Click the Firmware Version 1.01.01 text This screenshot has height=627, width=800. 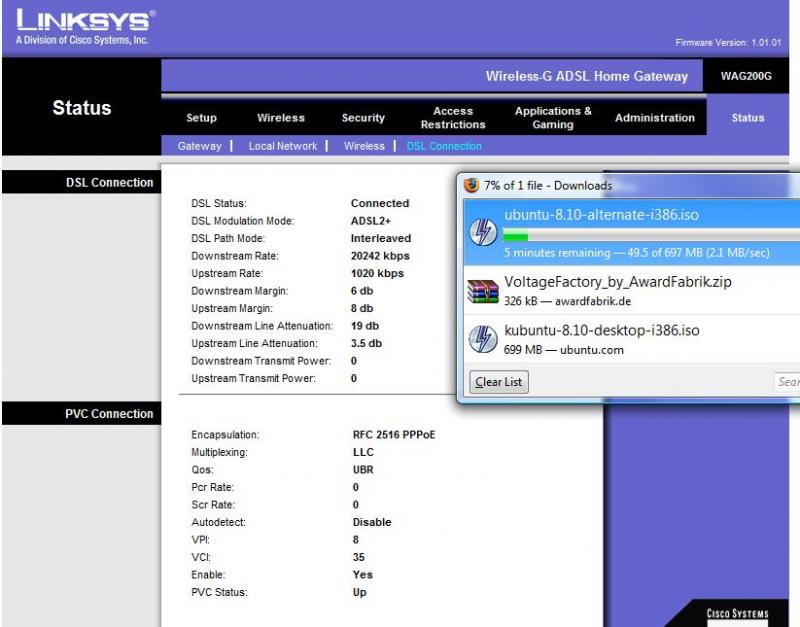click(728, 42)
